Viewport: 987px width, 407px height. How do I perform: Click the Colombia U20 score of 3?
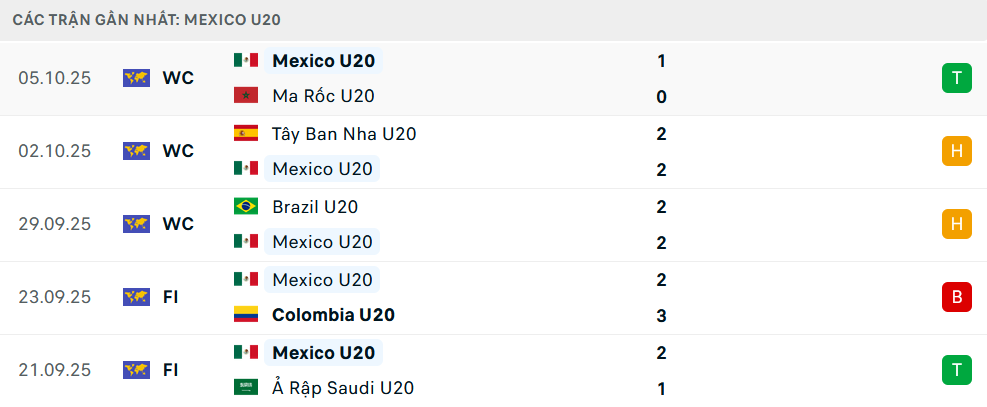662,315
